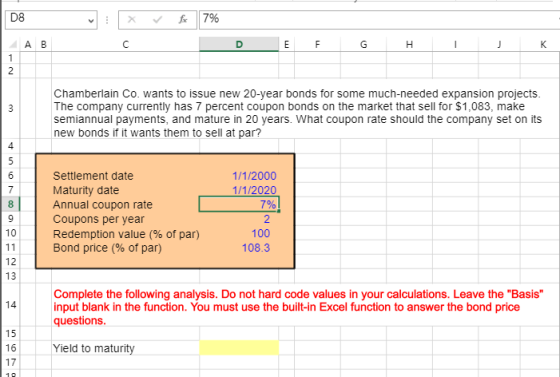
Task: Select row 16 header
Action: (10, 348)
